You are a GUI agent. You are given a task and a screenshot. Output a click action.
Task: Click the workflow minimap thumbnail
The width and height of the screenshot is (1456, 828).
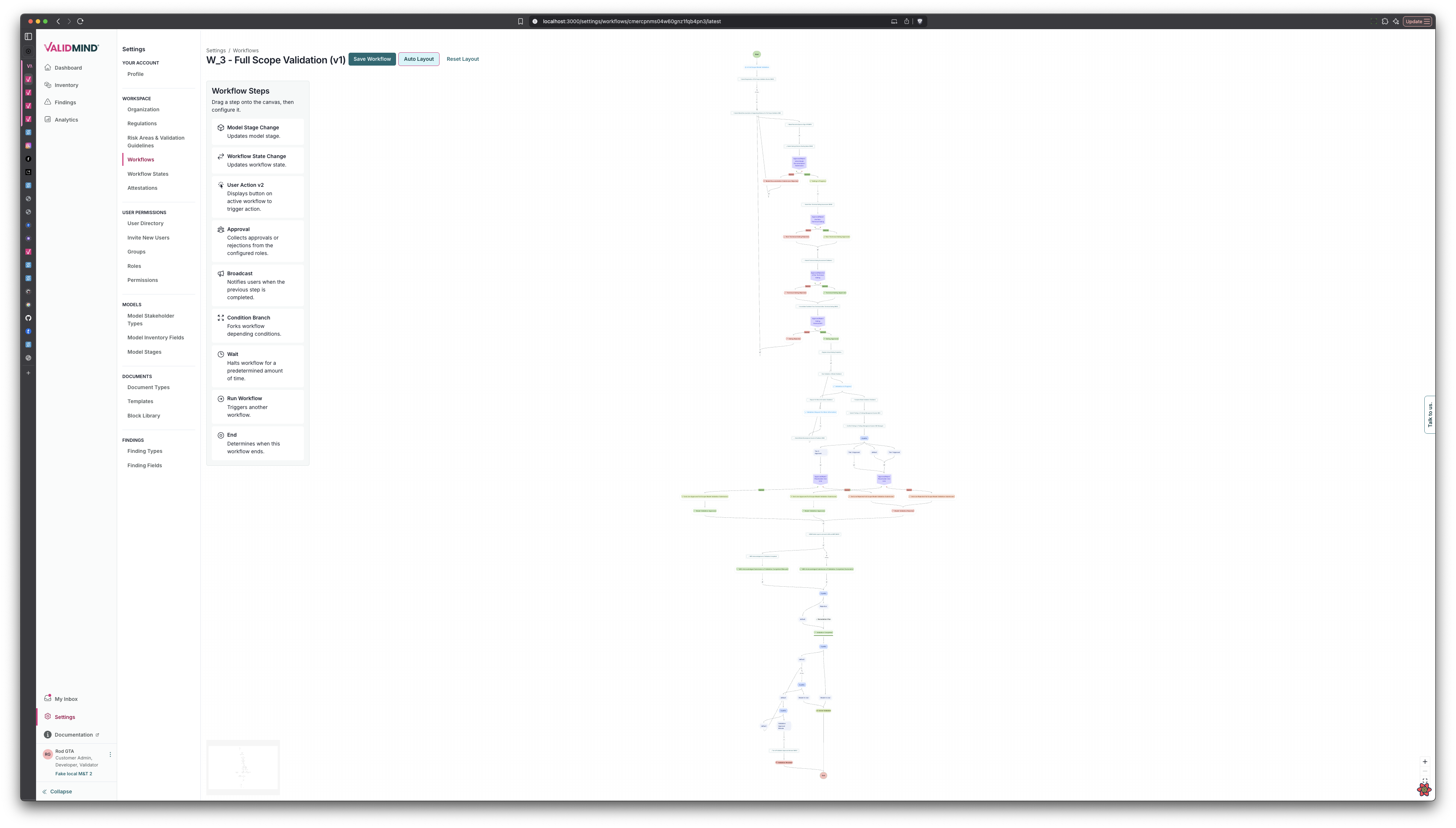pos(243,767)
